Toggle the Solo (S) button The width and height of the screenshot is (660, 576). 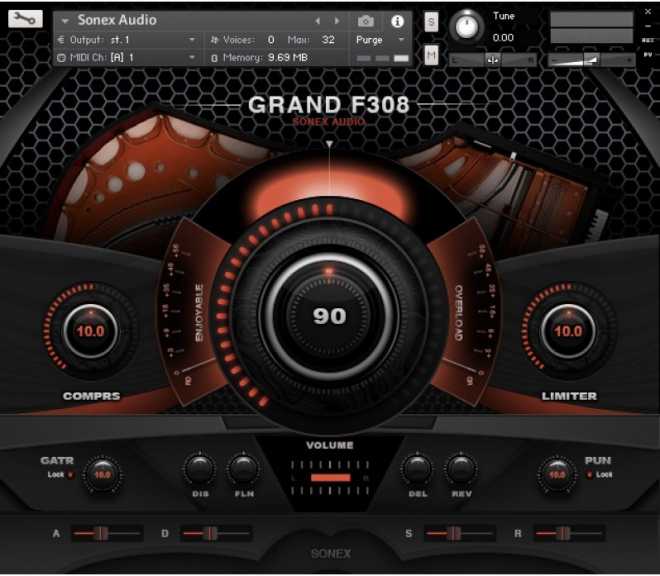(x=431, y=22)
